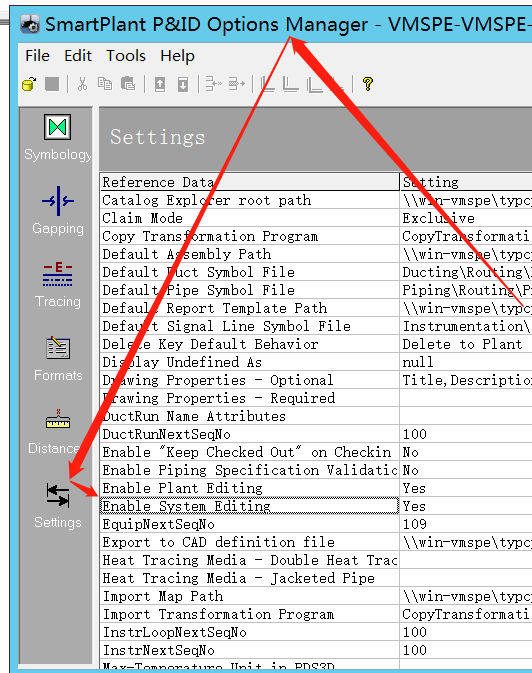Select the Import Map Path row
Viewport: 532px width, 673px height.
[x=249, y=597]
